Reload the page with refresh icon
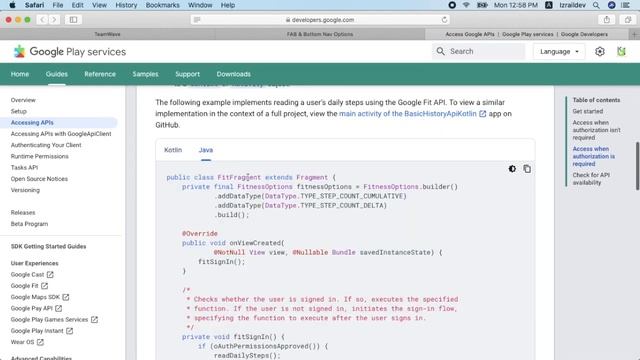The image size is (640, 360). tap(444, 20)
